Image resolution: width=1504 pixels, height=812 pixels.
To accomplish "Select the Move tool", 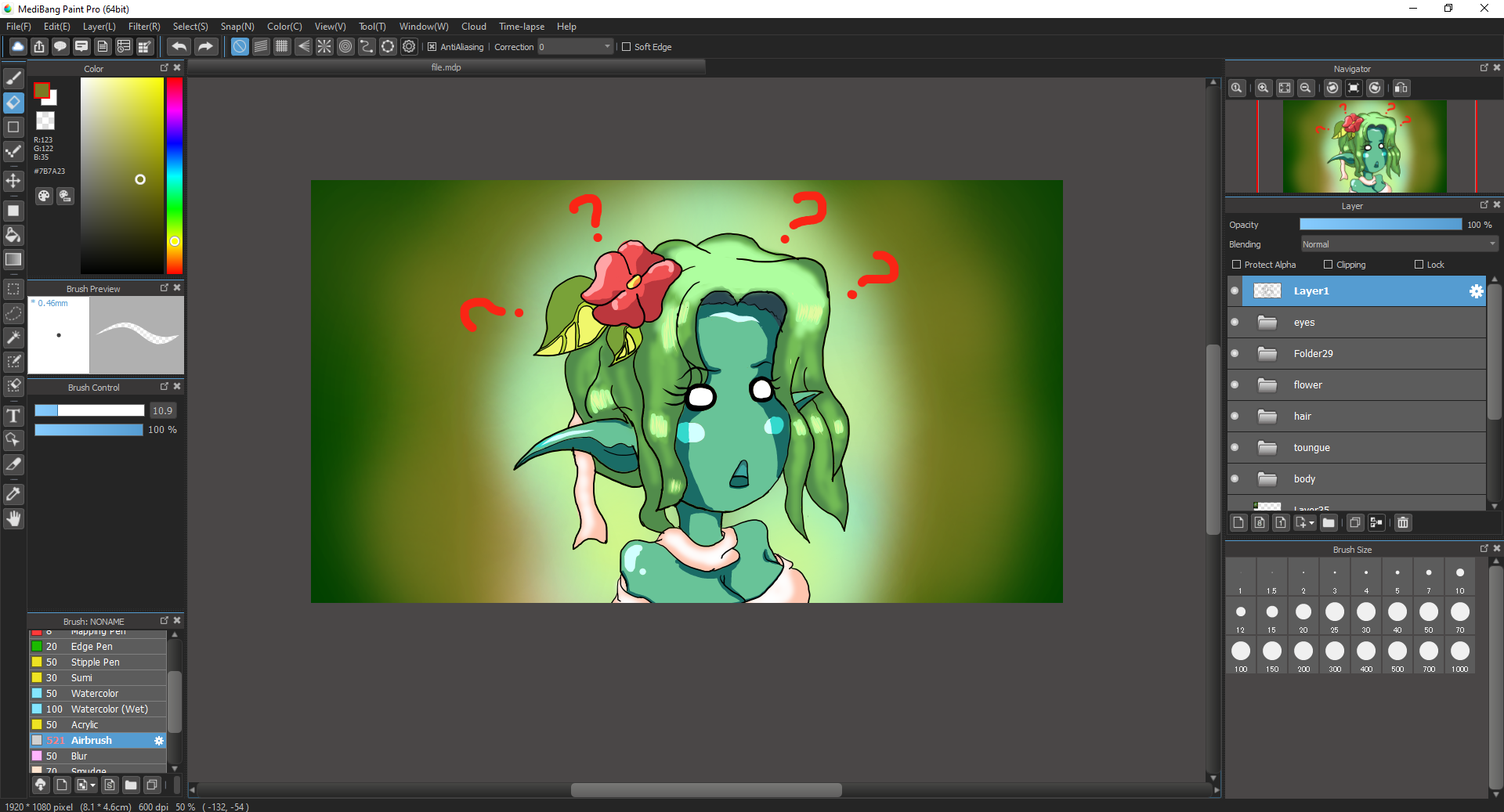I will point(13,181).
